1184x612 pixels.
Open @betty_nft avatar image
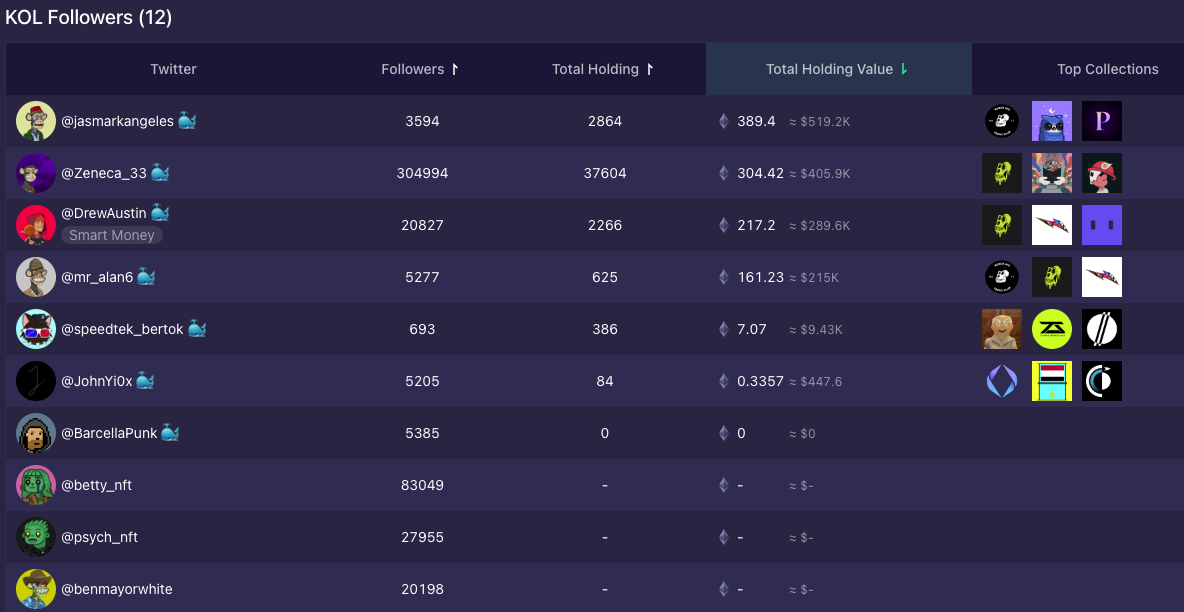pyautogui.click(x=36, y=485)
